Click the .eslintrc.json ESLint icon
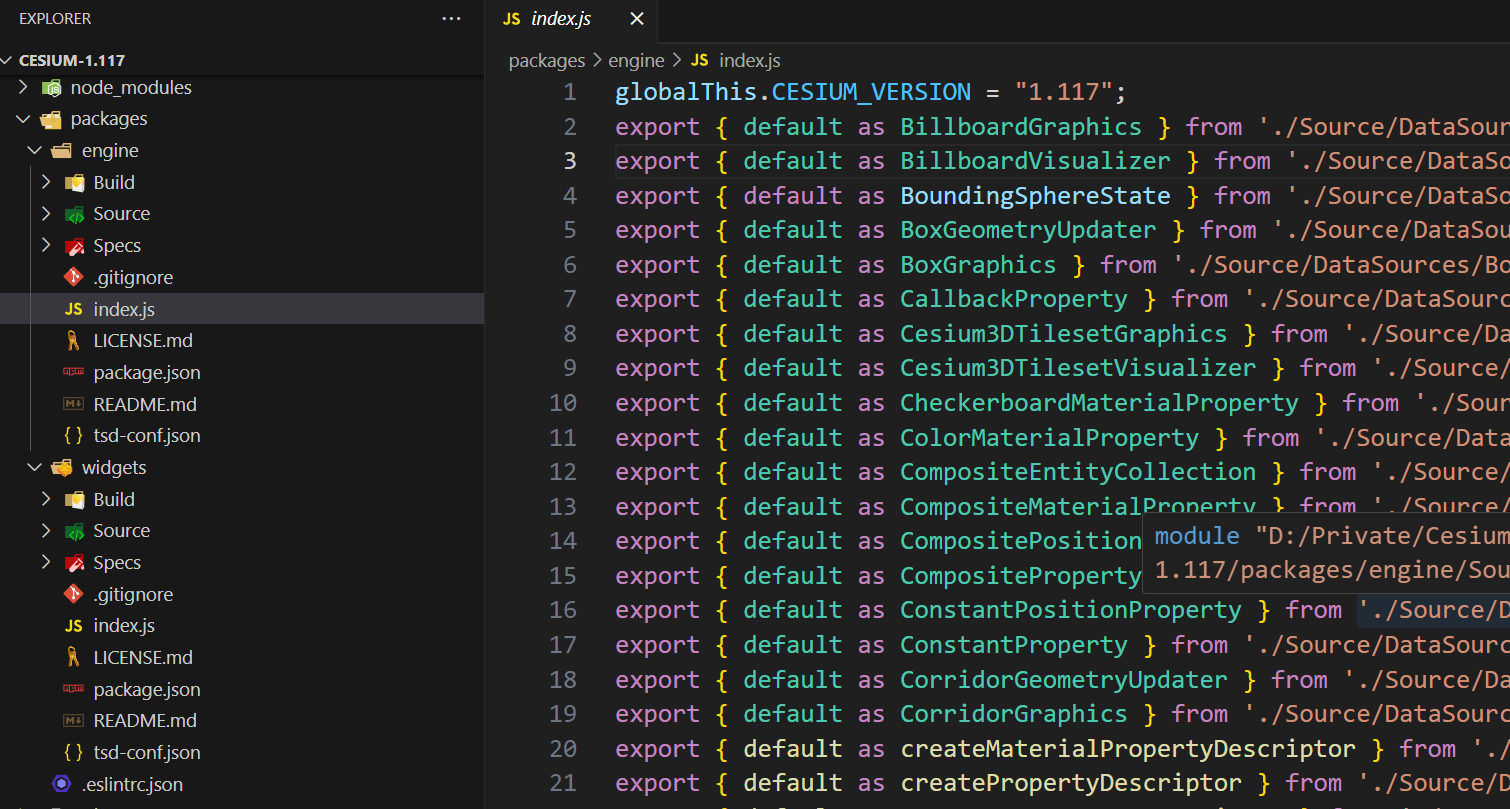 pyautogui.click(x=62, y=785)
